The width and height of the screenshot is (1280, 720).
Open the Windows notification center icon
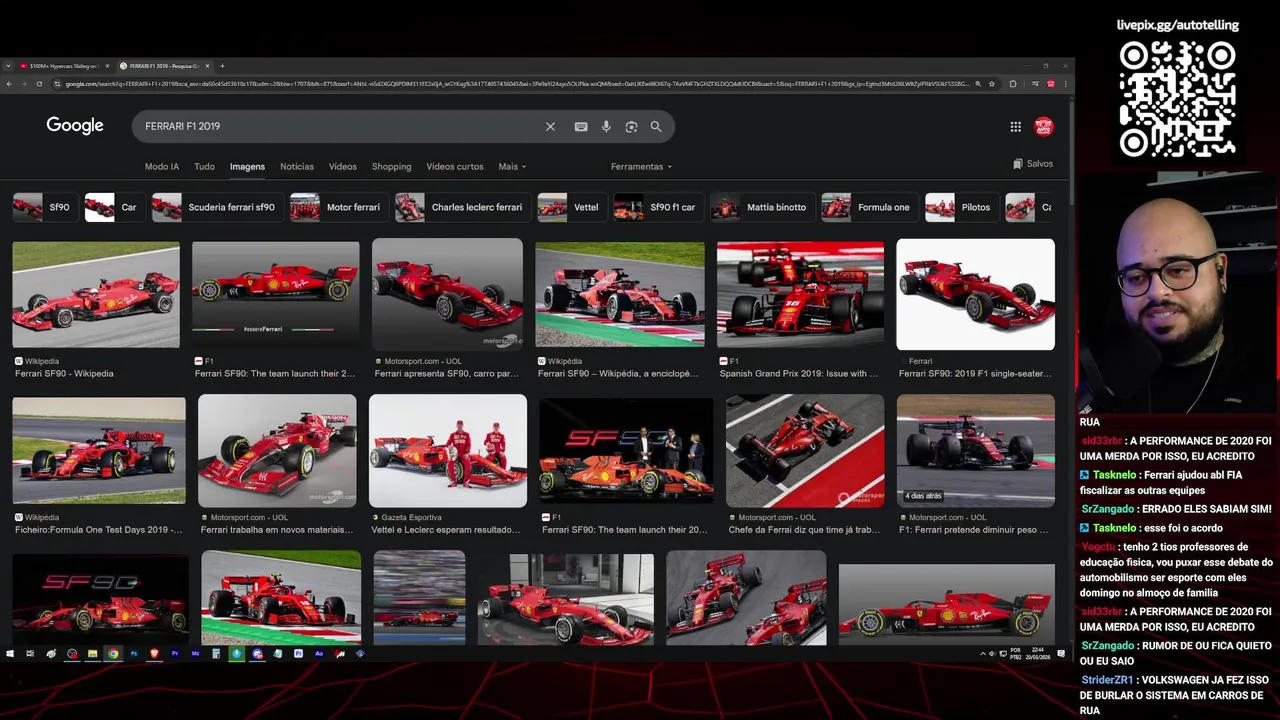click(x=1061, y=653)
